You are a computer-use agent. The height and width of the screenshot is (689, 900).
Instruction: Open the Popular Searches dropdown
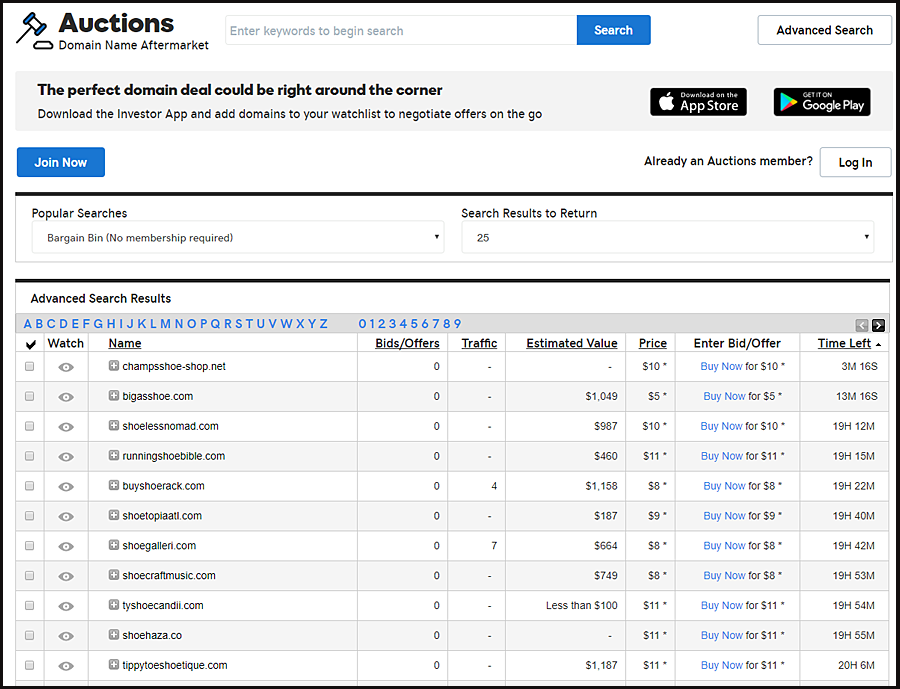[x=238, y=237]
